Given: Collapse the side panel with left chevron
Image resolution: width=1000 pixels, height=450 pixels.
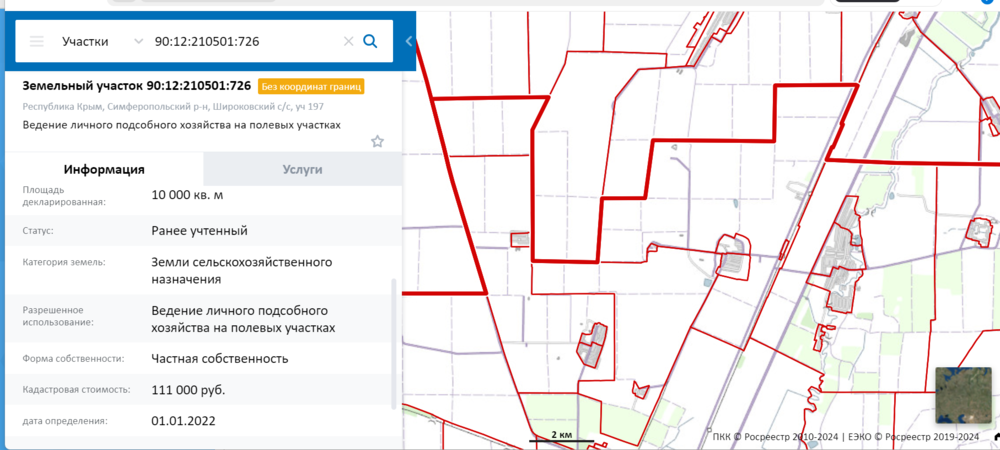Looking at the screenshot, I should click(x=409, y=42).
